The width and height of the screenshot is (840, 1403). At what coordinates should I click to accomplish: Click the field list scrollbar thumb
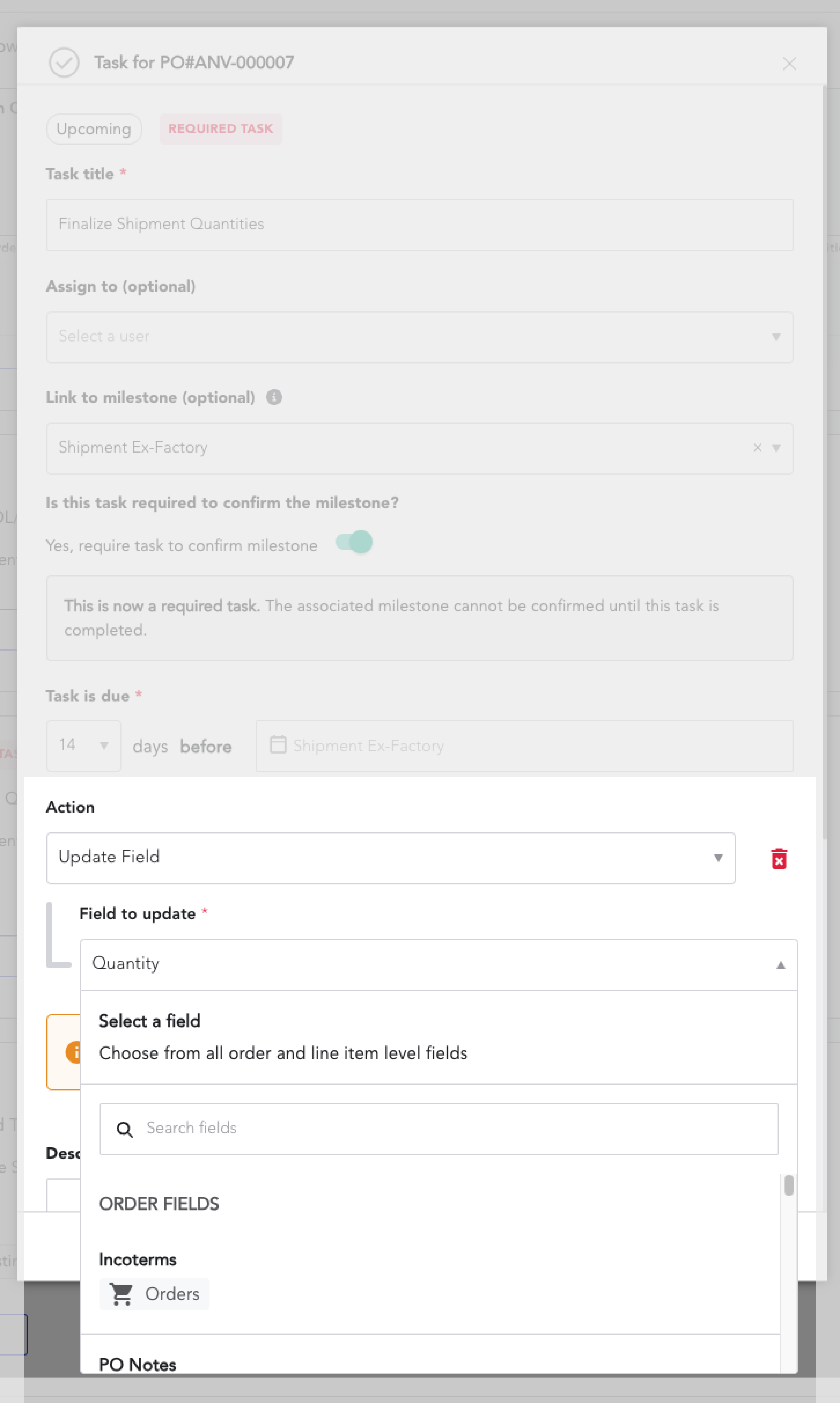coord(789,1185)
